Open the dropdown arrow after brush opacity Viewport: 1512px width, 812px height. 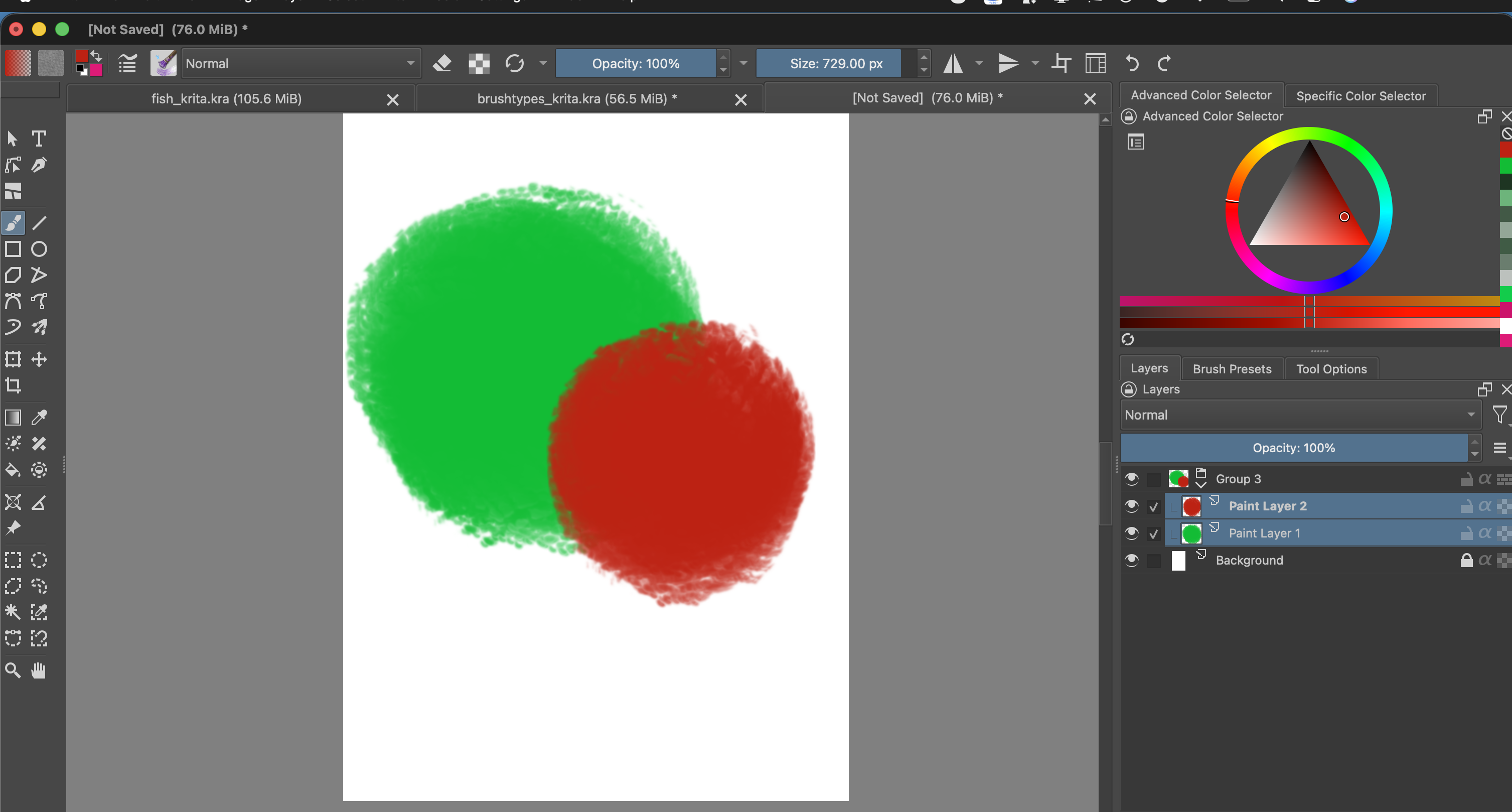(743, 63)
